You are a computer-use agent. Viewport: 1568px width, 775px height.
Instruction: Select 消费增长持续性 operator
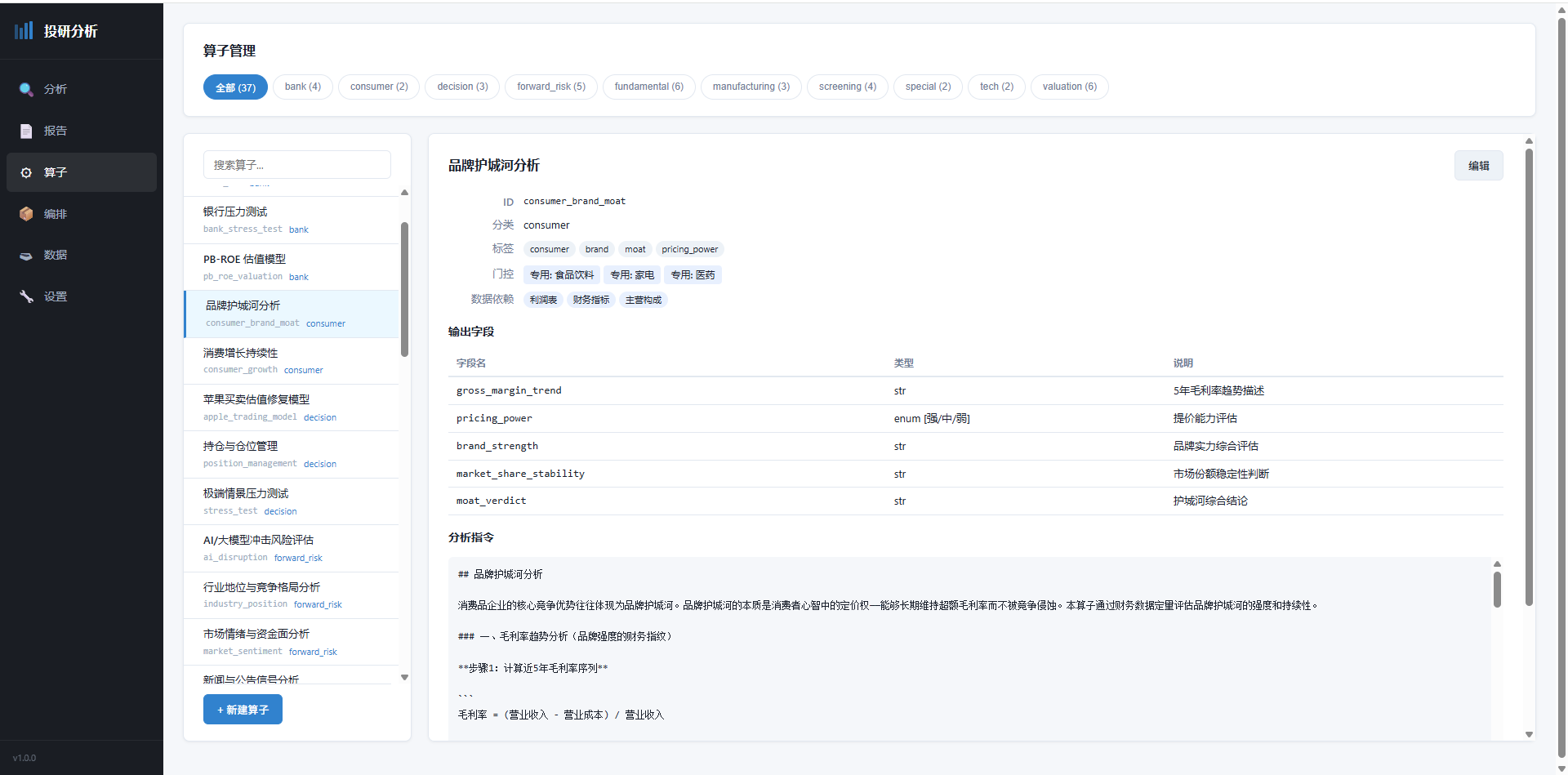[292, 361]
